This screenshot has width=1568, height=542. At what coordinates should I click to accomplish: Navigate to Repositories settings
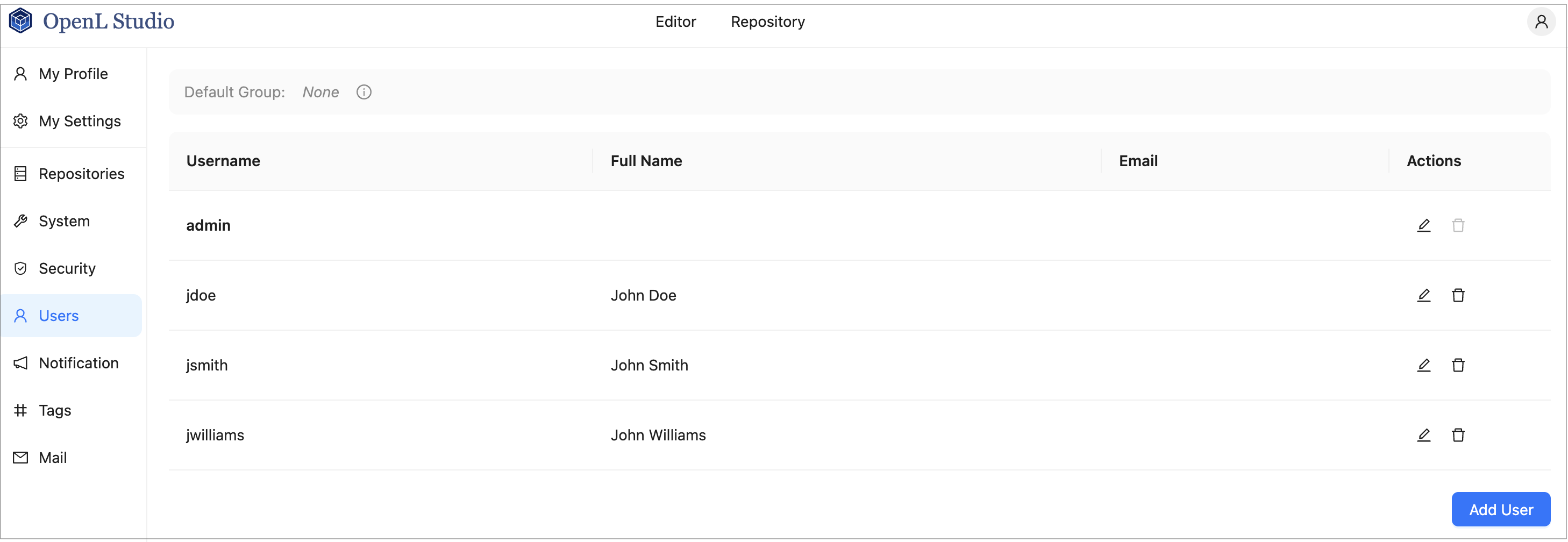point(81,174)
